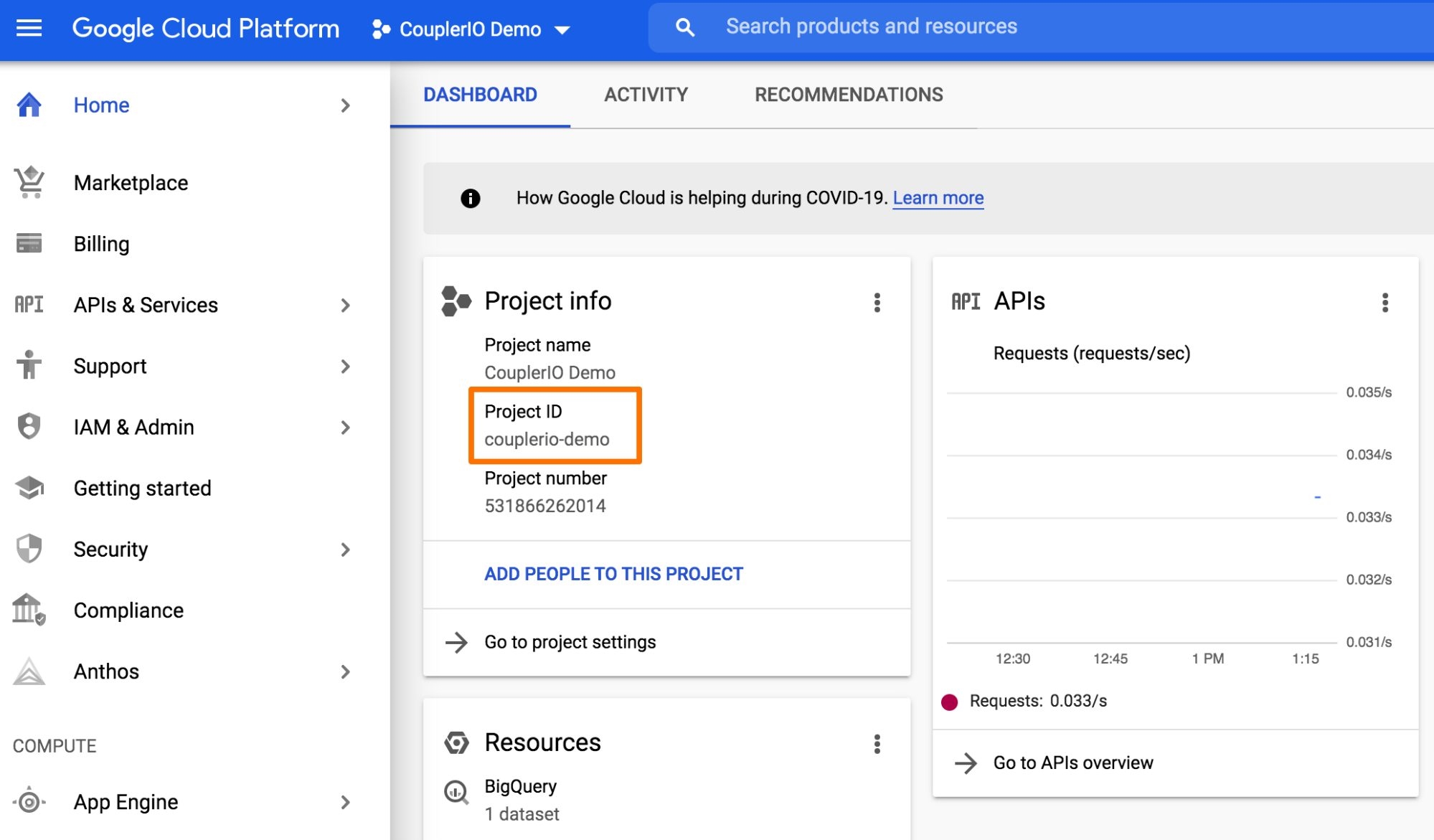The image size is (1434, 840).
Task: Click Go to APIs overview
Action: tap(1072, 763)
